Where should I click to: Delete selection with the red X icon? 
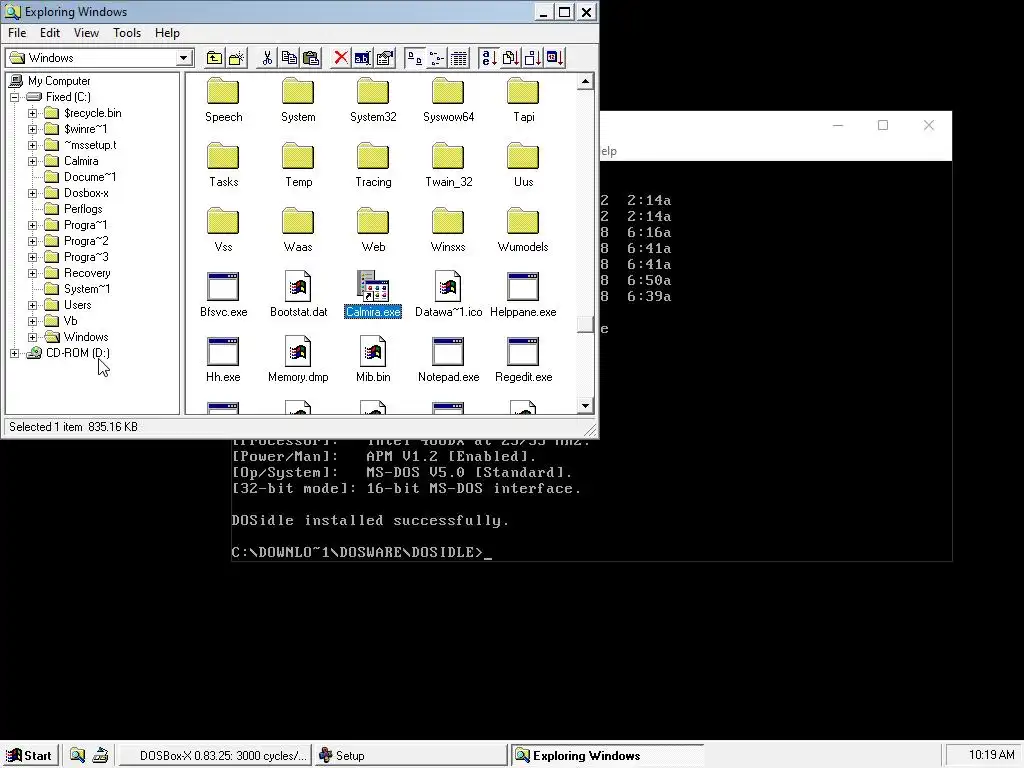340,58
